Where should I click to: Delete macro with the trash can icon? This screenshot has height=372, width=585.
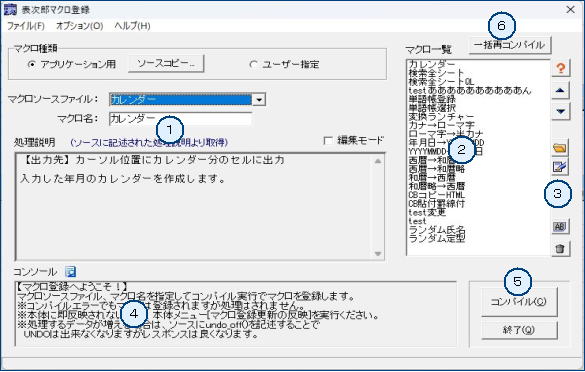click(560, 248)
